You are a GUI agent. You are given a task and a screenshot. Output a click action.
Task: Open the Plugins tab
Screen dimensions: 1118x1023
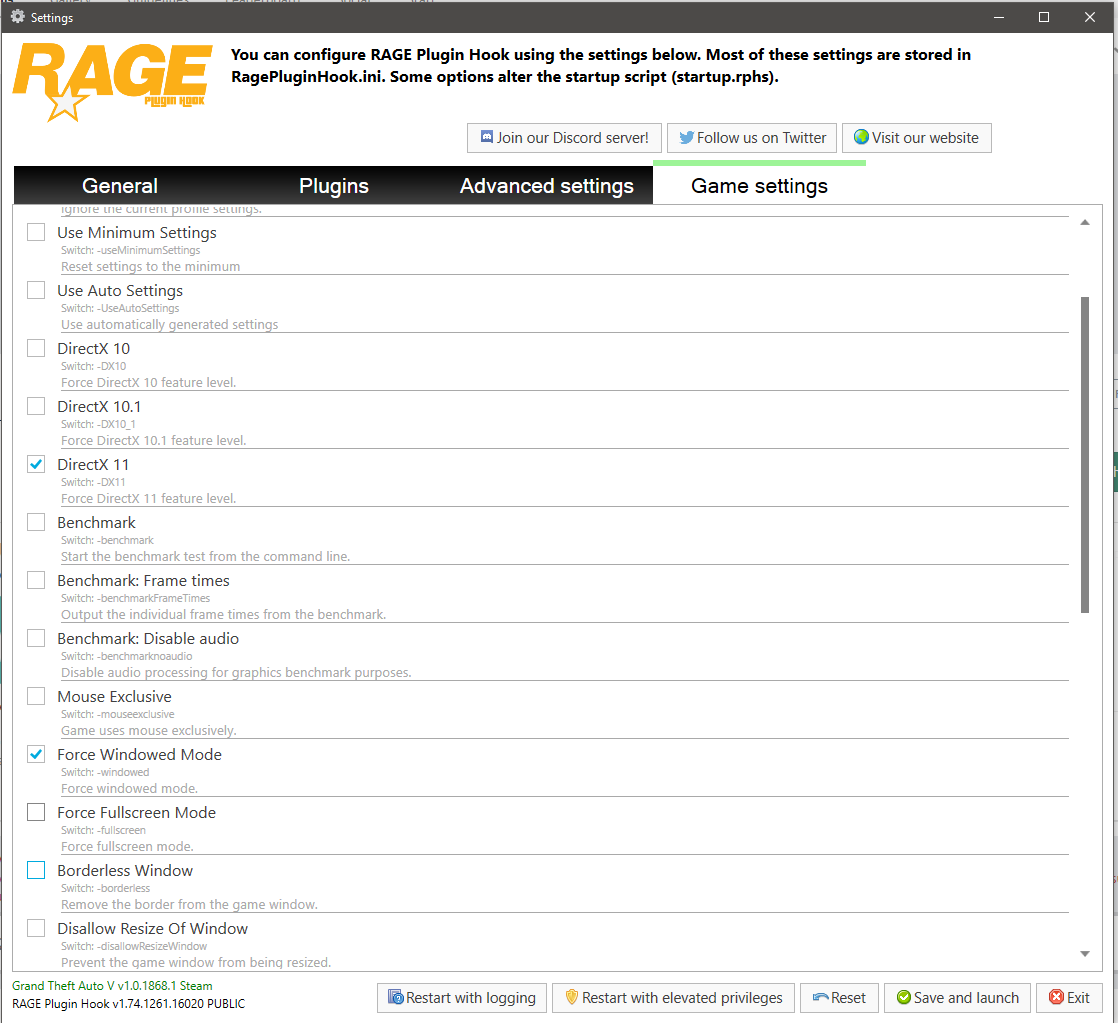coord(334,185)
